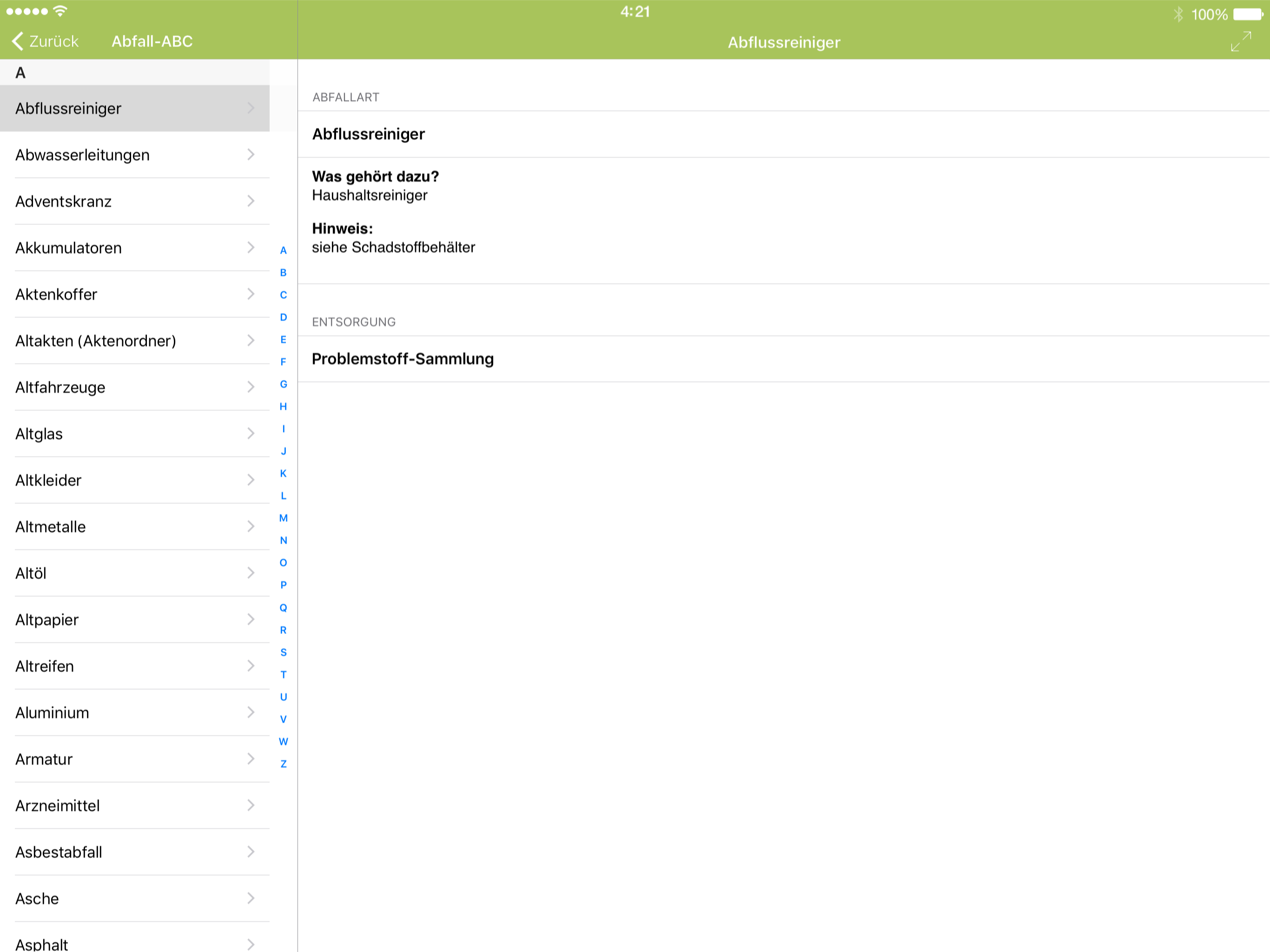Image resolution: width=1270 pixels, height=952 pixels.
Task: Open the Altglas entry
Action: point(134,434)
